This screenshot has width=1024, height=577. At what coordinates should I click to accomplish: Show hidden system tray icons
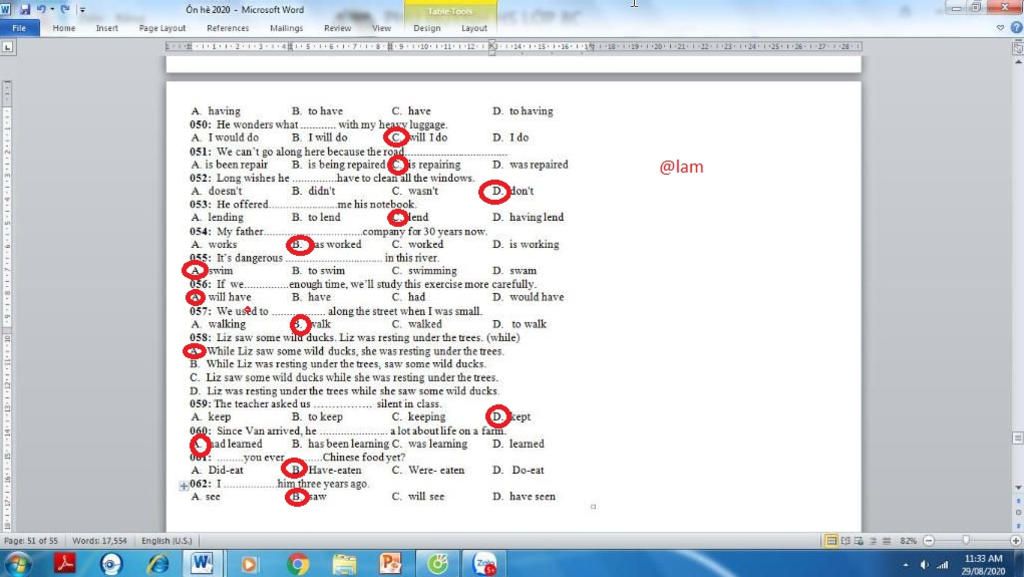click(906, 565)
